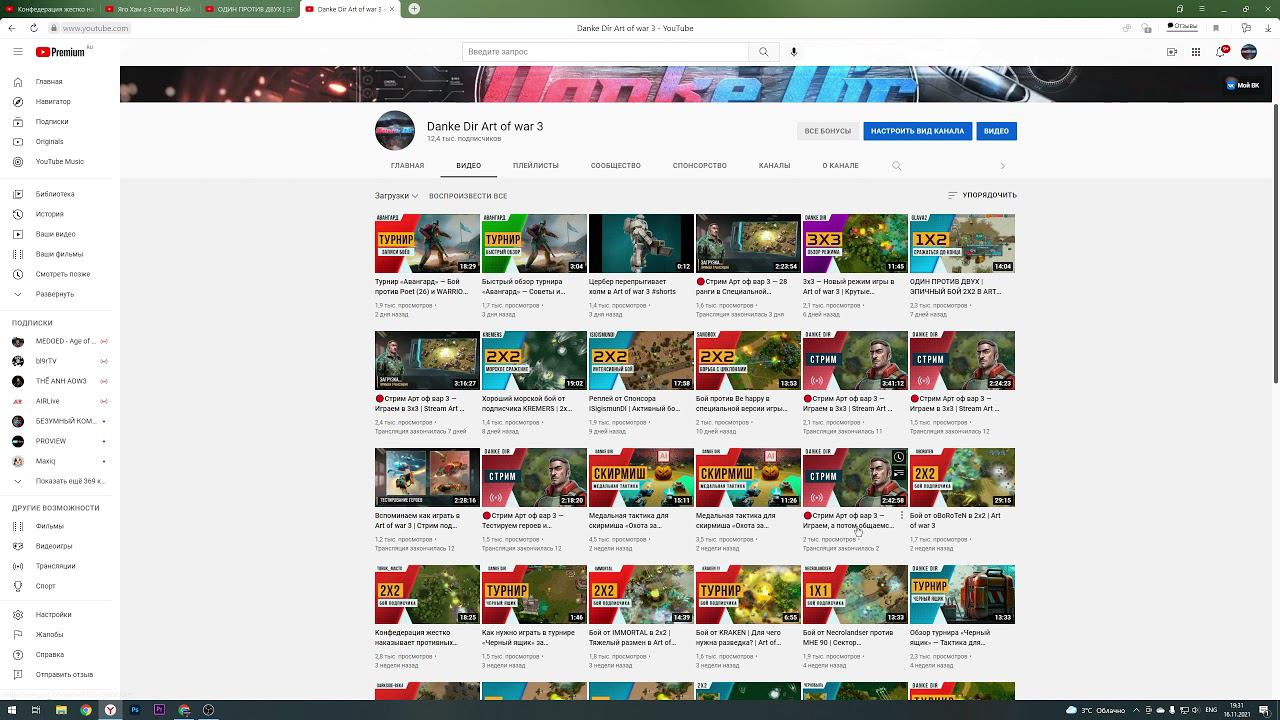This screenshot has width=1280, height=720.
Task: Open Google Chrome from the taskbar
Action: click(86, 710)
